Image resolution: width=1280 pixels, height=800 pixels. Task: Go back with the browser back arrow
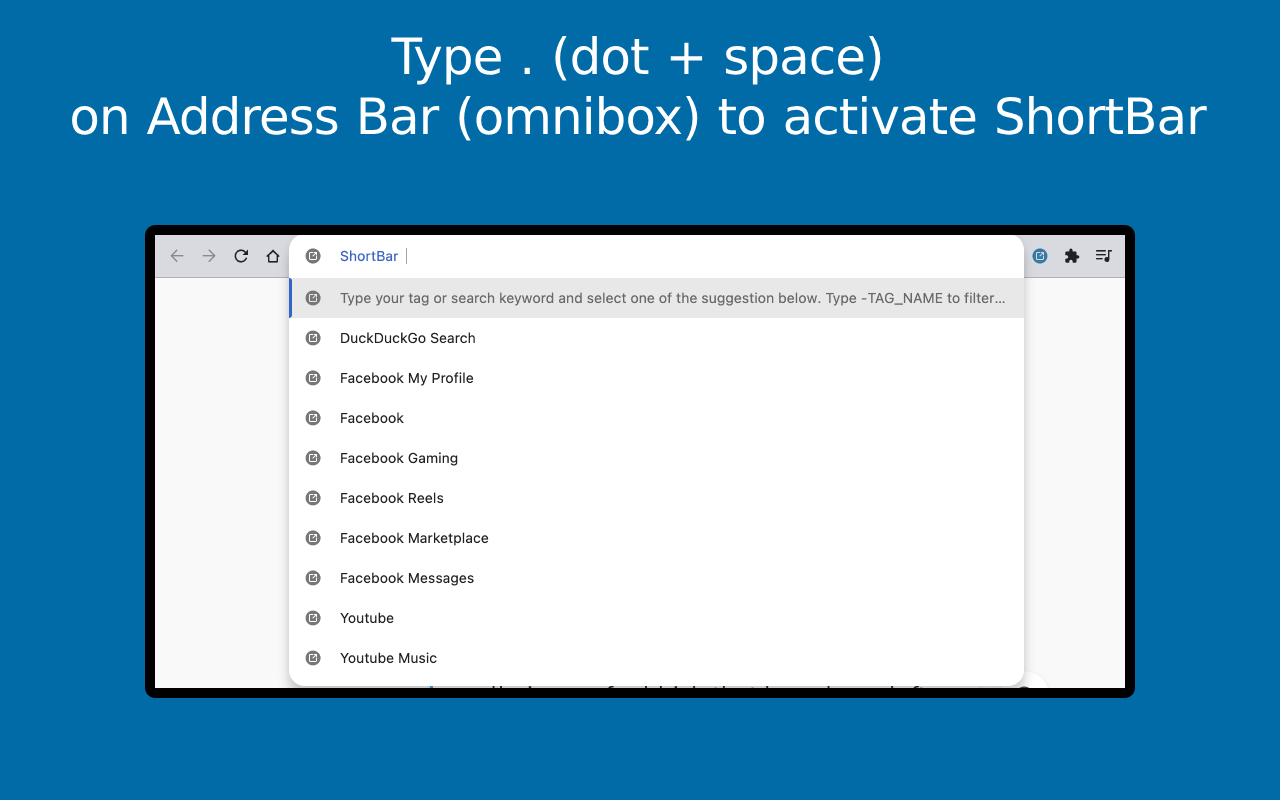pyautogui.click(x=177, y=256)
